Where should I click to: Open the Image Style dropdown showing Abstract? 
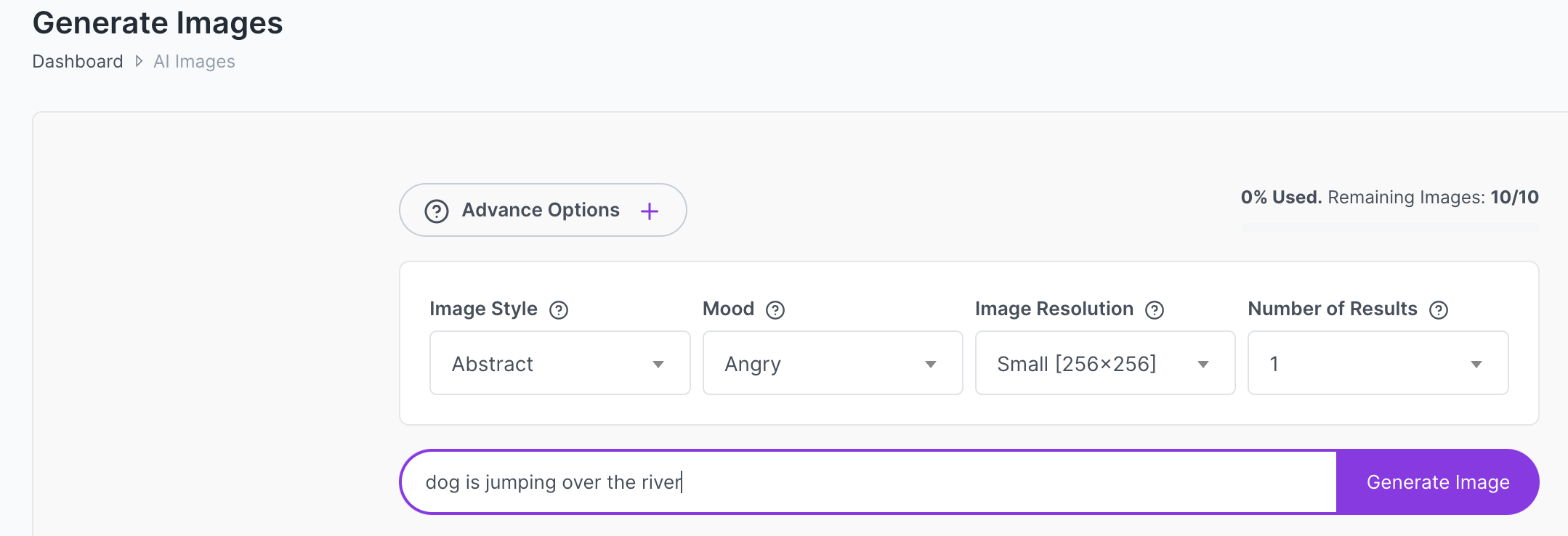(559, 363)
